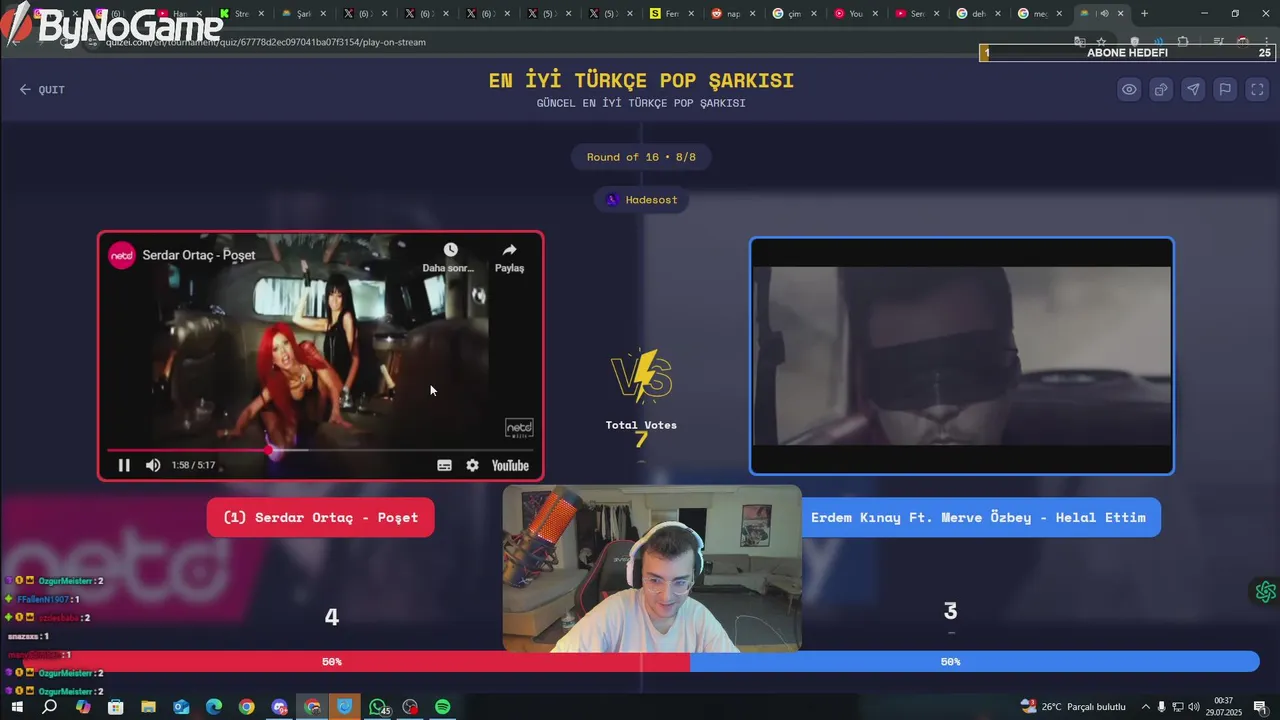Pause the Serdar Ortaç YouTube video
The width and height of the screenshot is (1280, 720).
coord(124,465)
